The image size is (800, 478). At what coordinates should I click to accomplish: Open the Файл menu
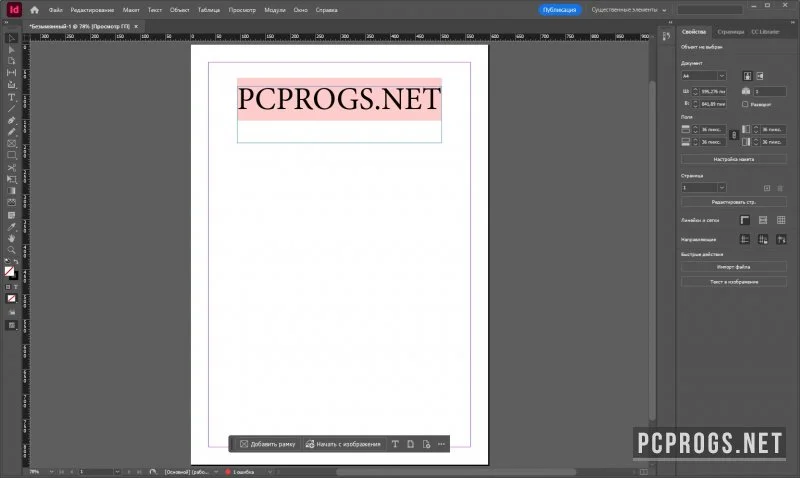[56, 10]
